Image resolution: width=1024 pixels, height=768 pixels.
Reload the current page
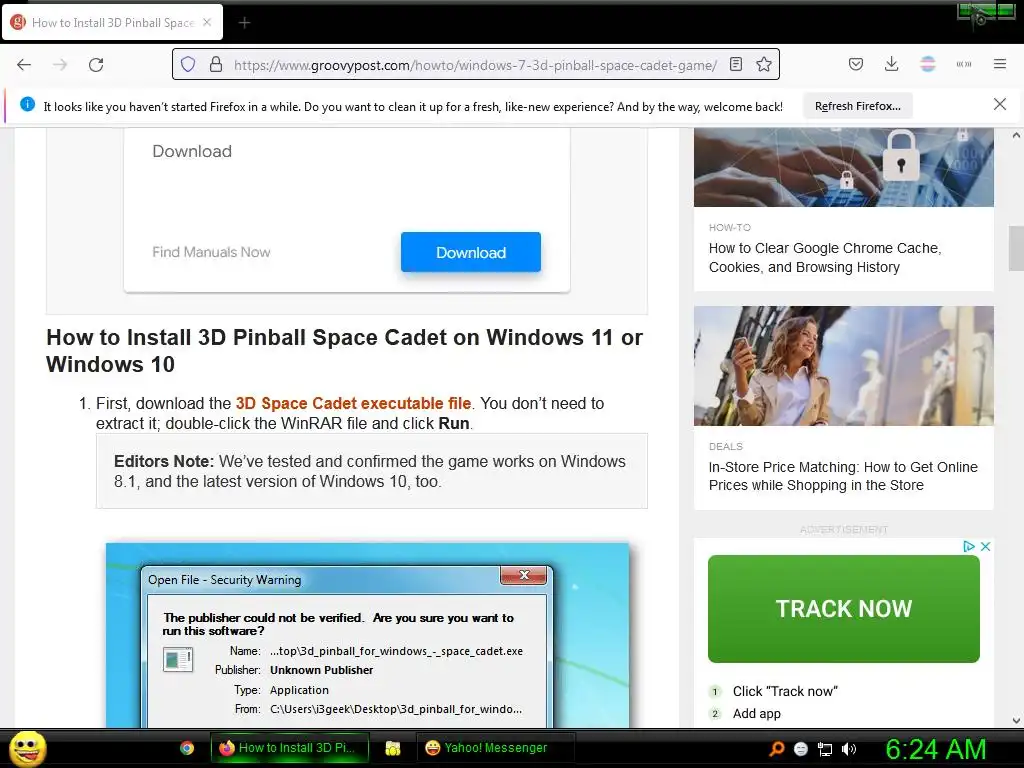coord(96,65)
